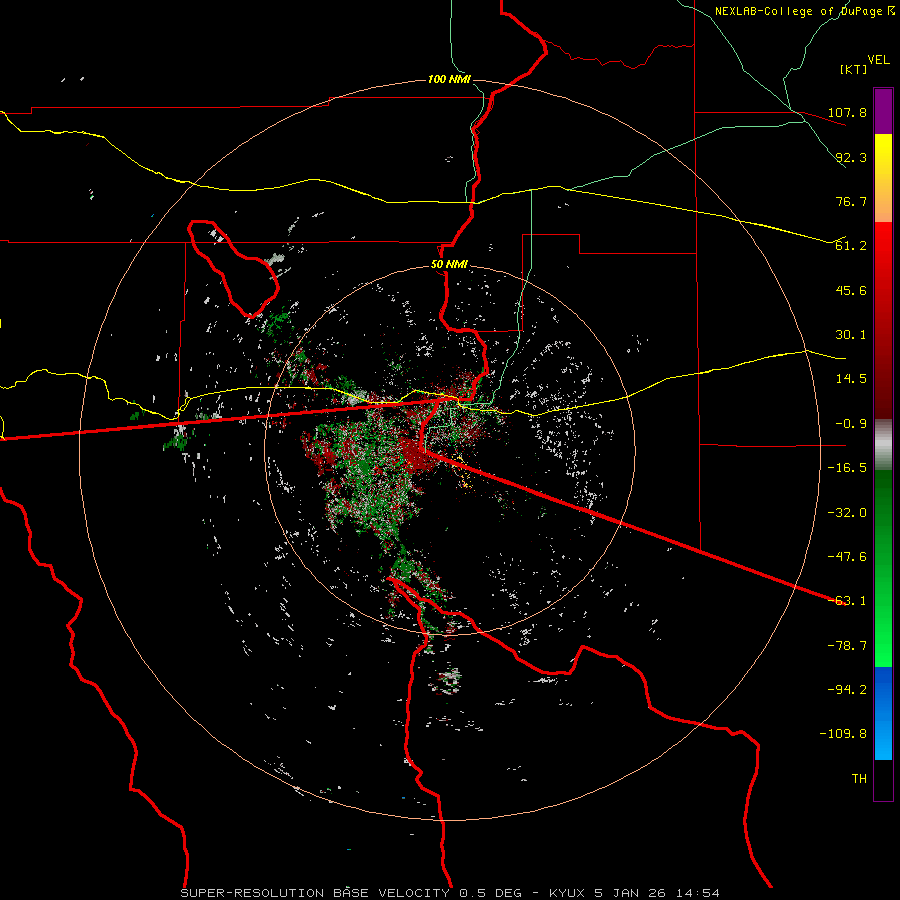This screenshot has height=900, width=900.
Task: Select the 107.8 velocity scale value
Action: click(847, 112)
